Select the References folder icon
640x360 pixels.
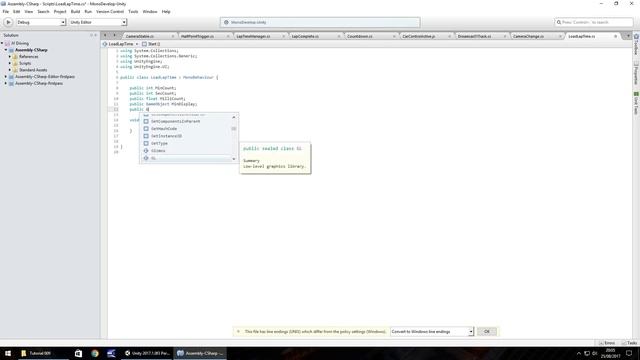pos(16,57)
